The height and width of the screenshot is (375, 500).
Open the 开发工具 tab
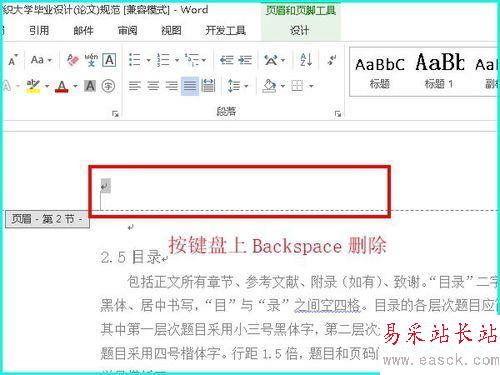[x=226, y=30]
